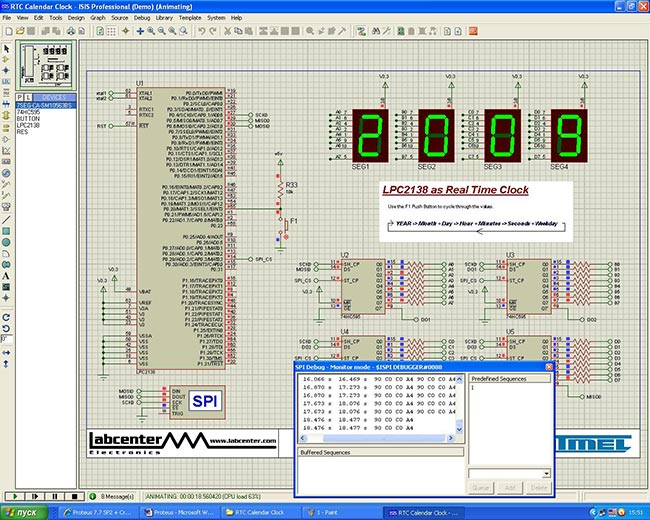Screen dimensions: 650x520
Task: Click the SPI Debug horizontal scrollbar
Action: point(377,438)
